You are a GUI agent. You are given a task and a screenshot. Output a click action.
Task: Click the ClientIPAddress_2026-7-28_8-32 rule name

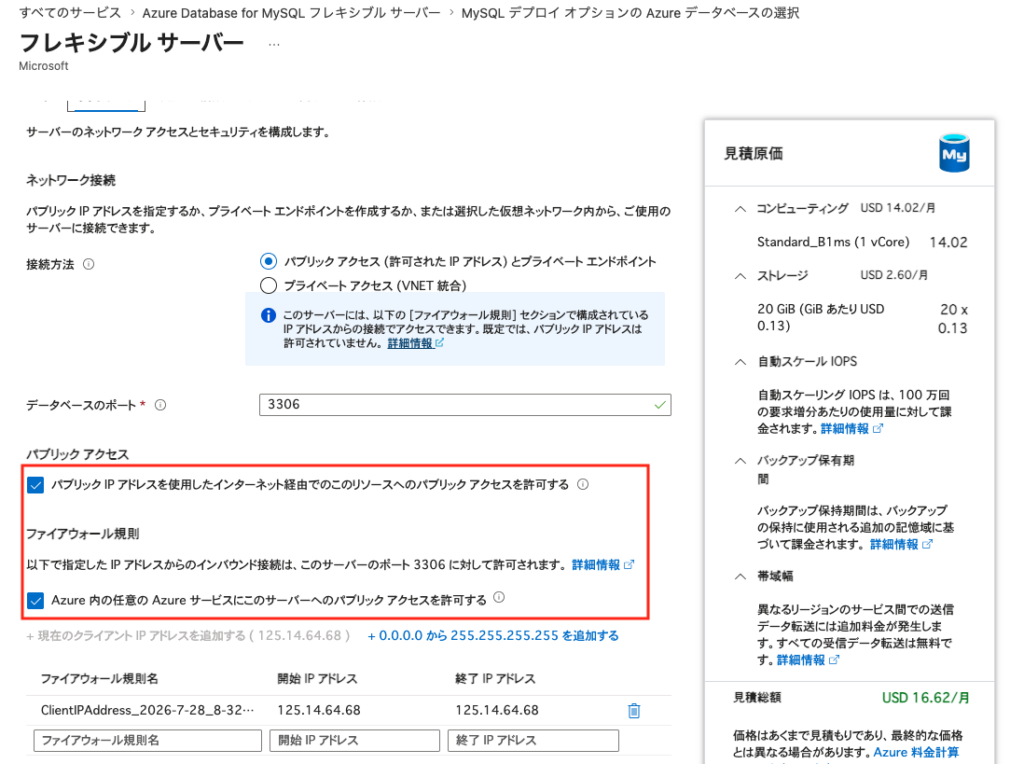pyautogui.click(x=148, y=710)
